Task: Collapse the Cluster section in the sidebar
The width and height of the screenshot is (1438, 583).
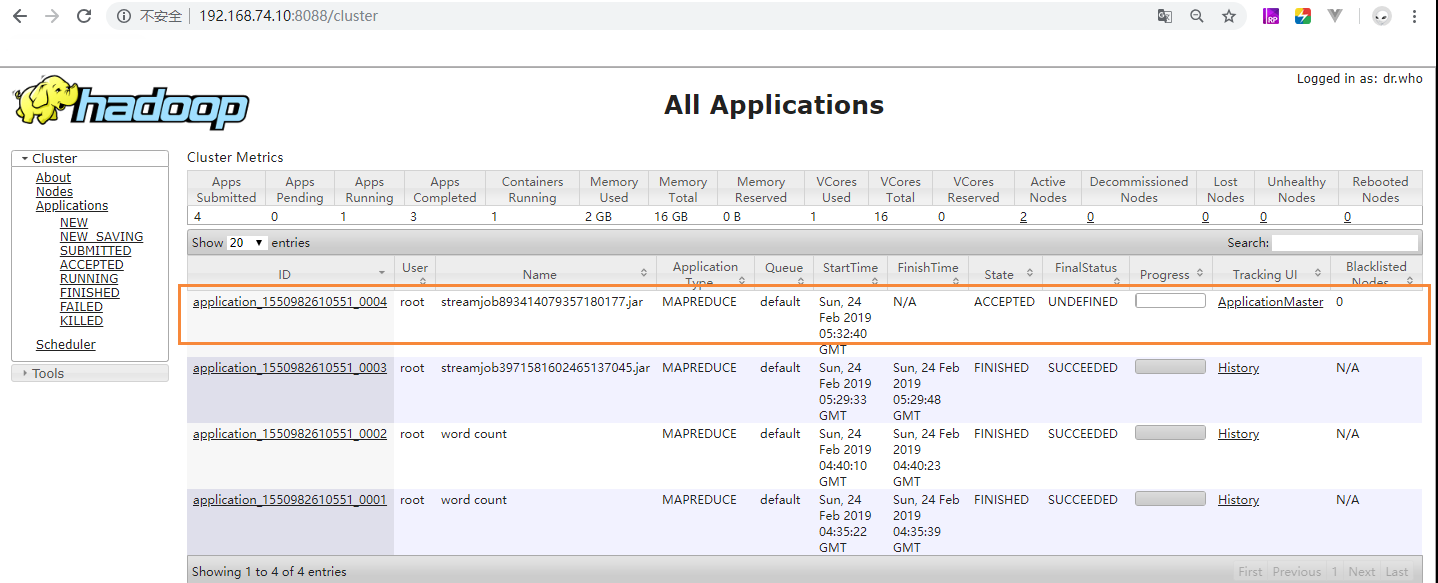Action: click(89, 158)
